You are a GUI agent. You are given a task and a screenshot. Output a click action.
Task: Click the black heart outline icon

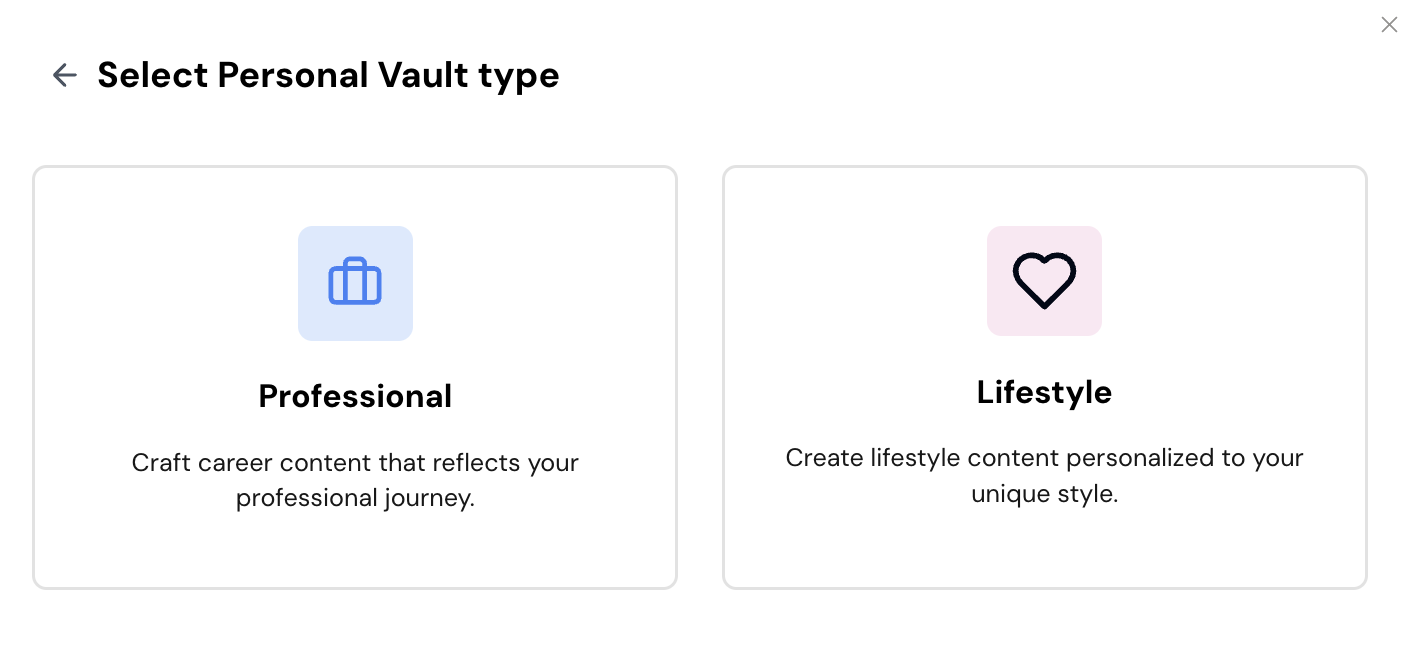[x=1044, y=281]
